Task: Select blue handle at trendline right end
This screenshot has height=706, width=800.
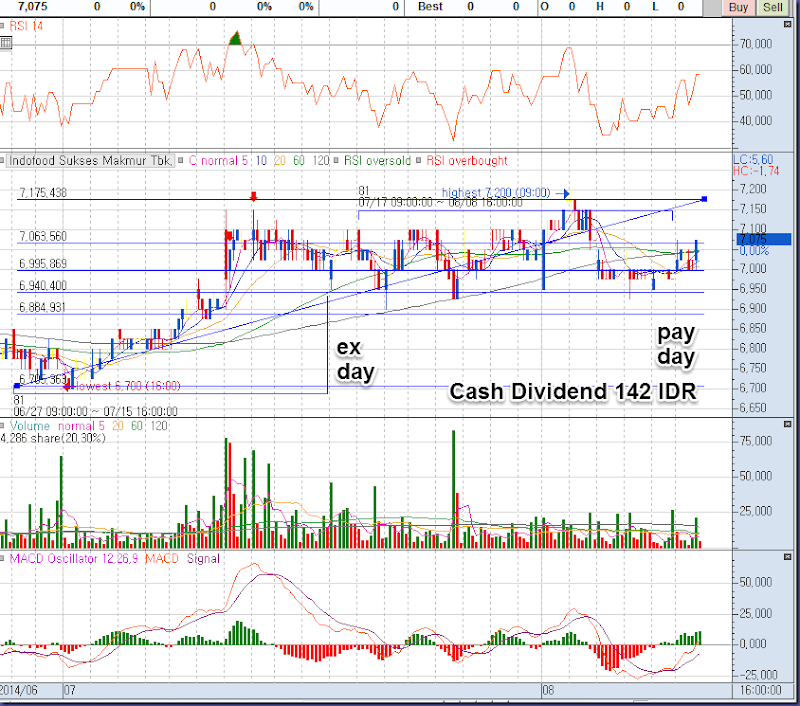Action: pyautogui.click(x=705, y=199)
